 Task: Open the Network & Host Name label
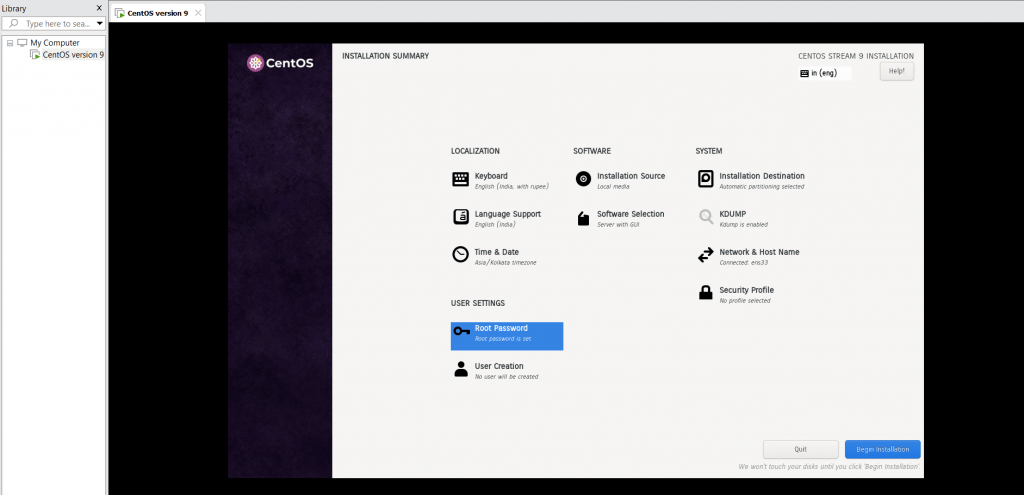point(760,251)
